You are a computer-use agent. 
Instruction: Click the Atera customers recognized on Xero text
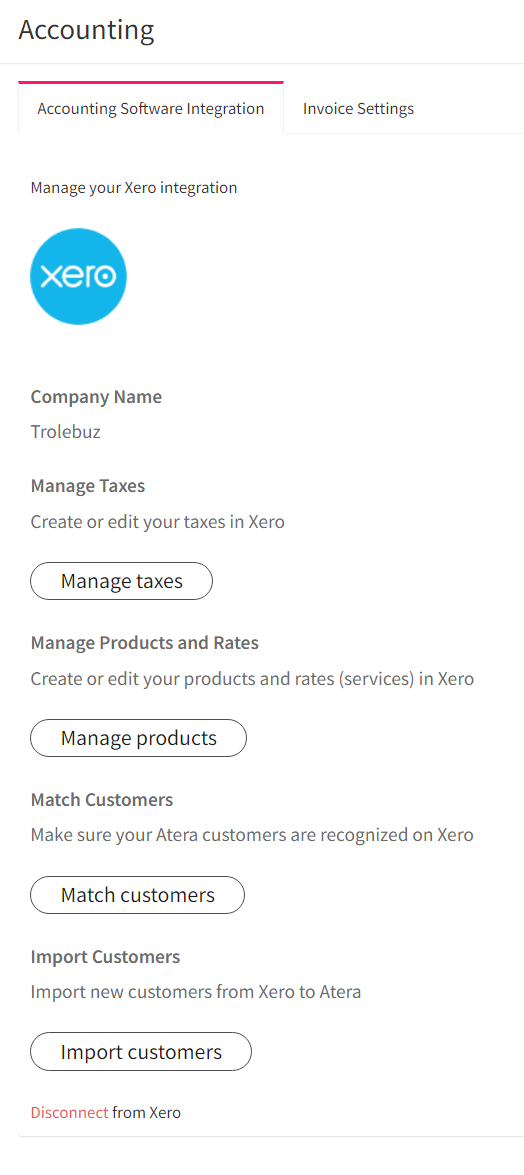252,835
